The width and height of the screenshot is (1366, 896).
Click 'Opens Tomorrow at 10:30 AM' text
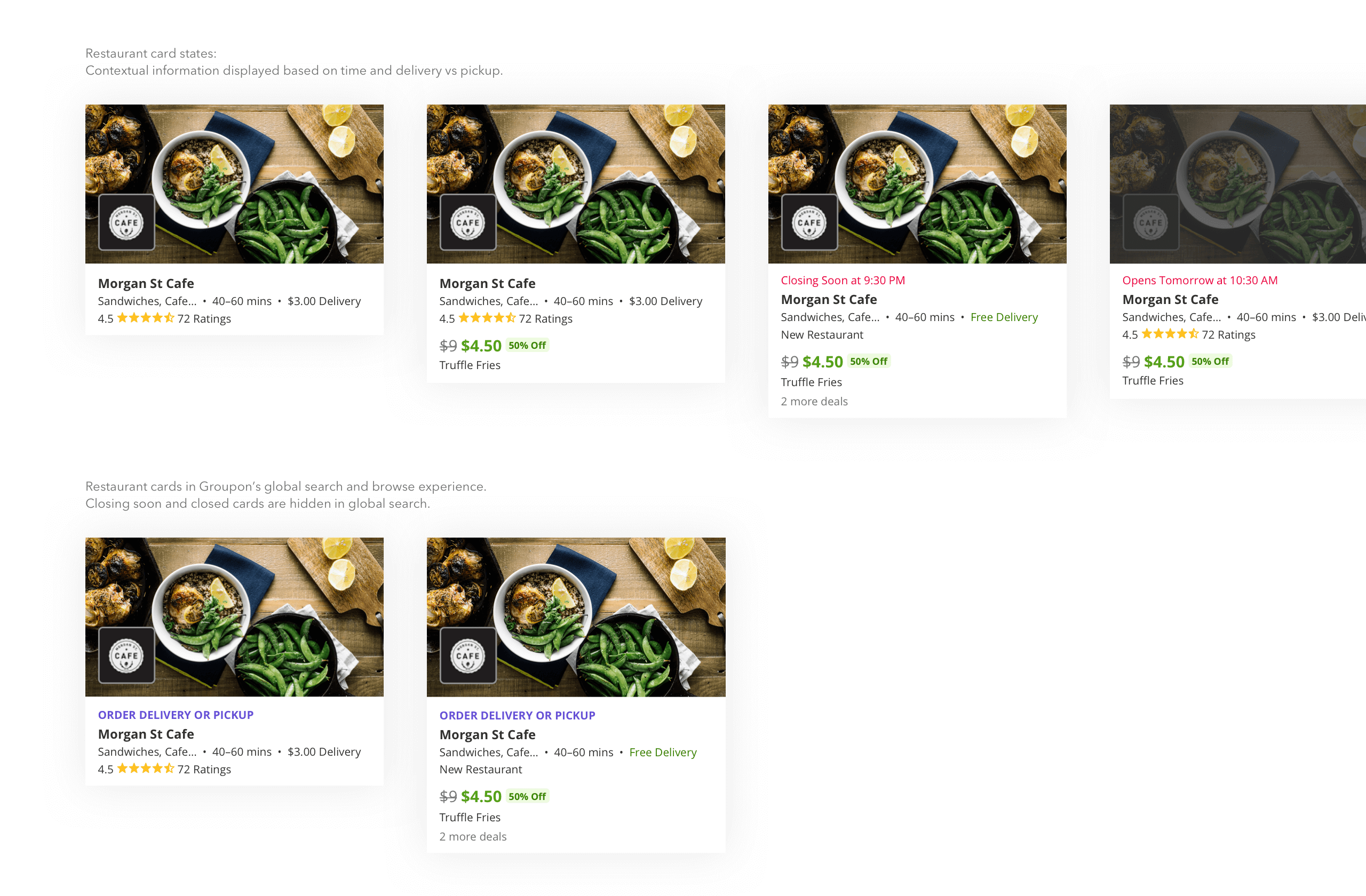(x=1200, y=281)
